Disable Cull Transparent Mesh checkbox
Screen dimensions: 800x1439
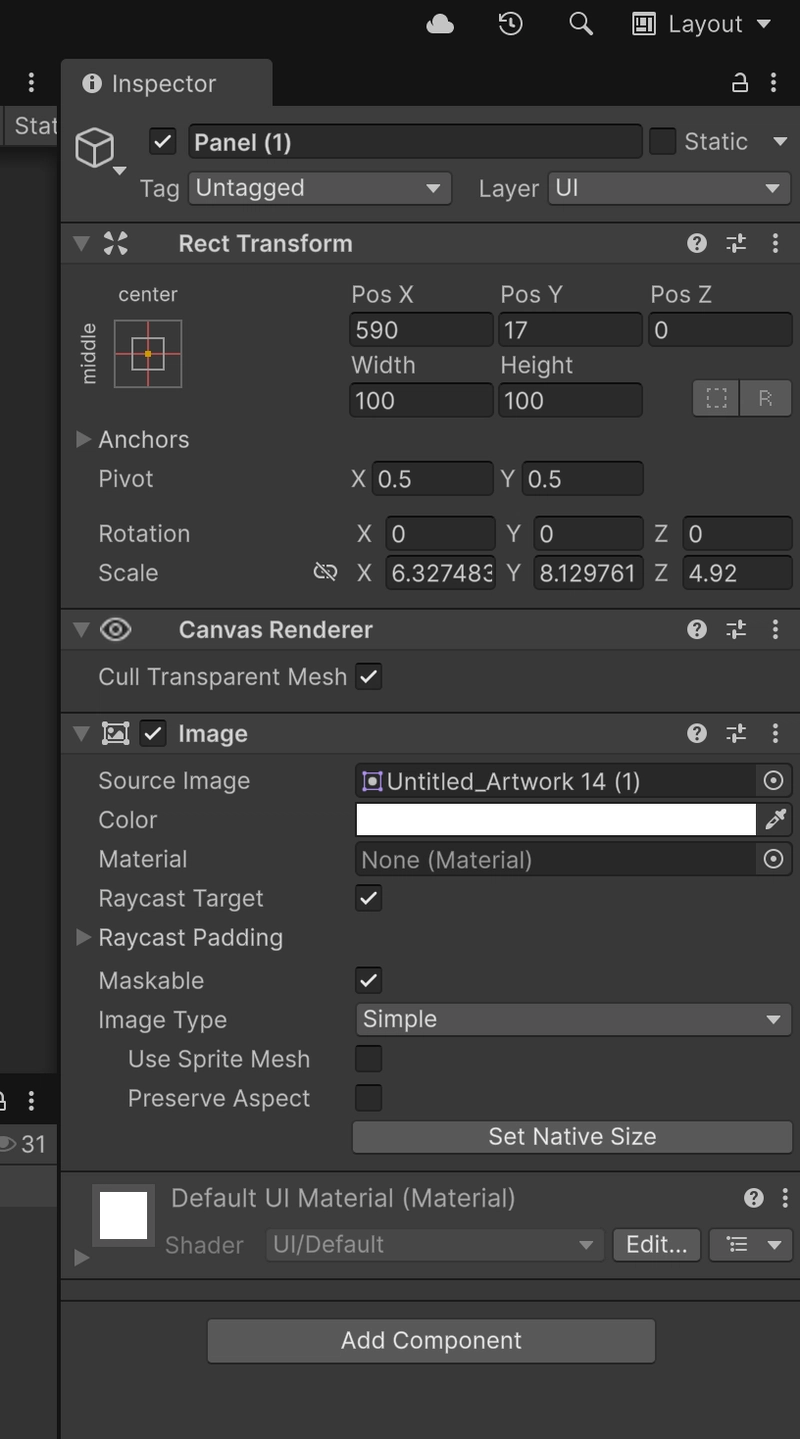[369, 677]
